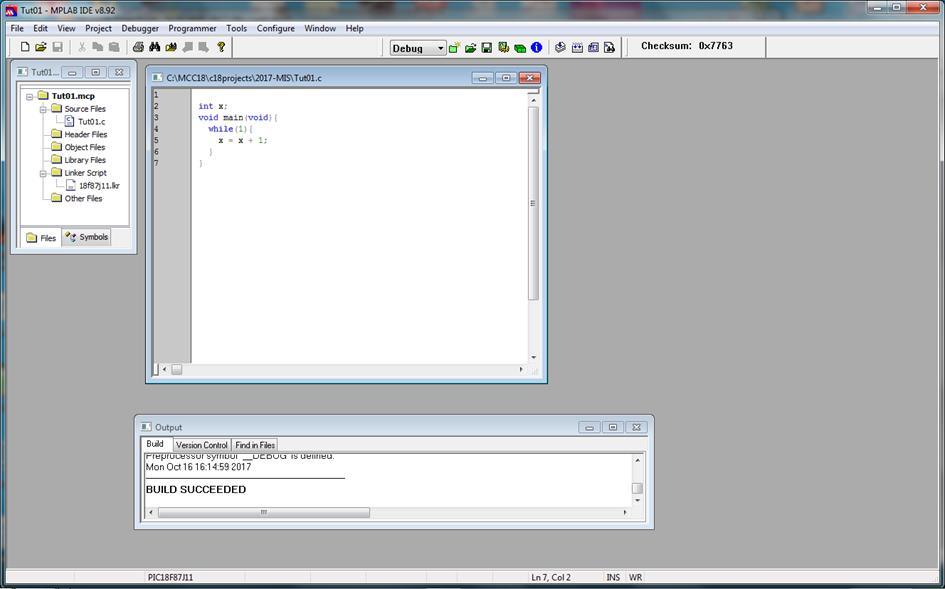Switch to the Version Control tab
The height and width of the screenshot is (589, 945).
click(x=202, y=445)
